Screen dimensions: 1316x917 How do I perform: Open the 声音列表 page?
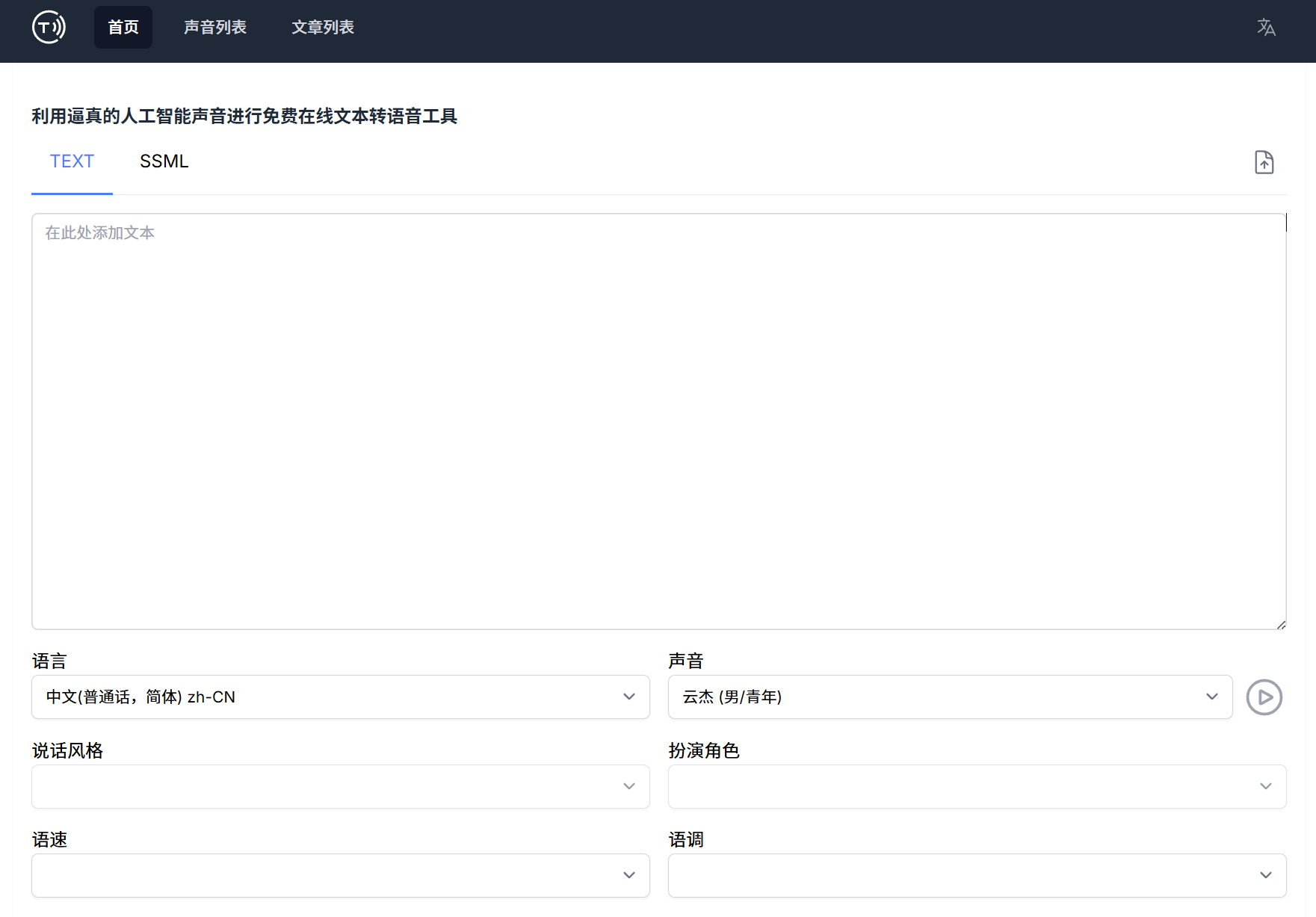click(214, 27)
